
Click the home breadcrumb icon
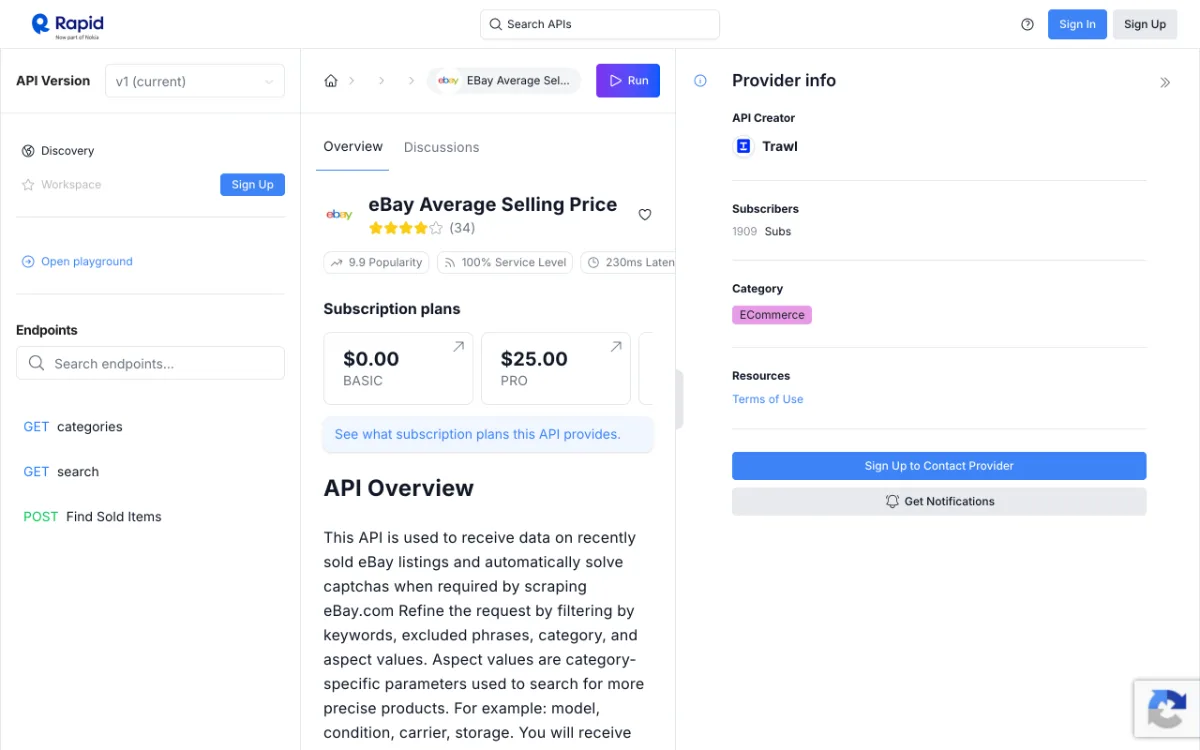coord(331,81)
